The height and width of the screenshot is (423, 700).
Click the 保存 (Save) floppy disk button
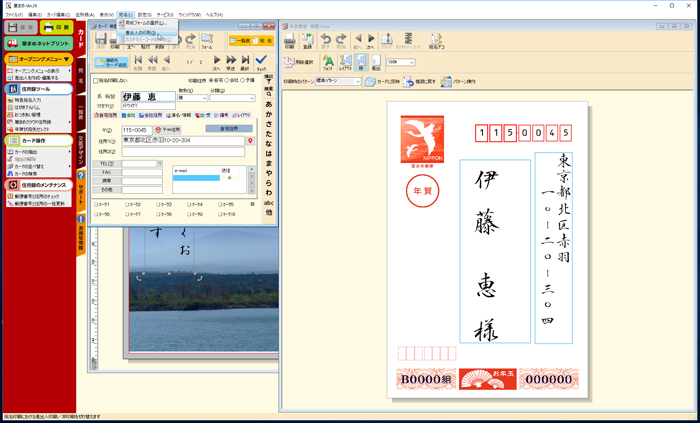pos(20,28)
